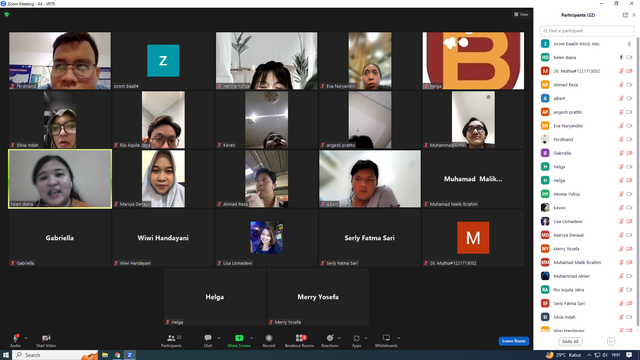The image size is (640, 360).
Task: Click Ferdinand's video tile
Action: tap(60, 61)
